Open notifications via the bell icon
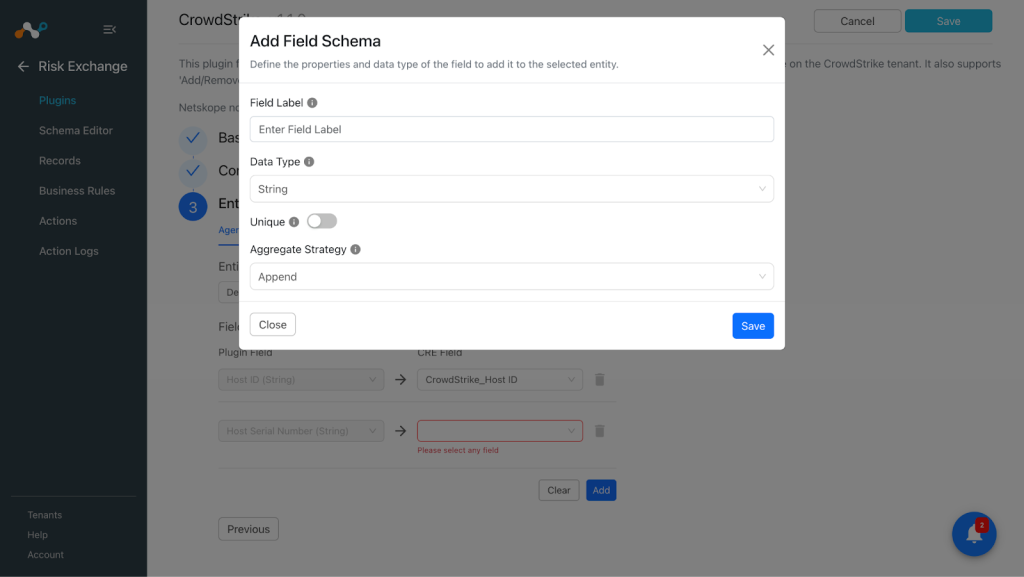The width and height of the screenshot is (1024, 577). 974,534
